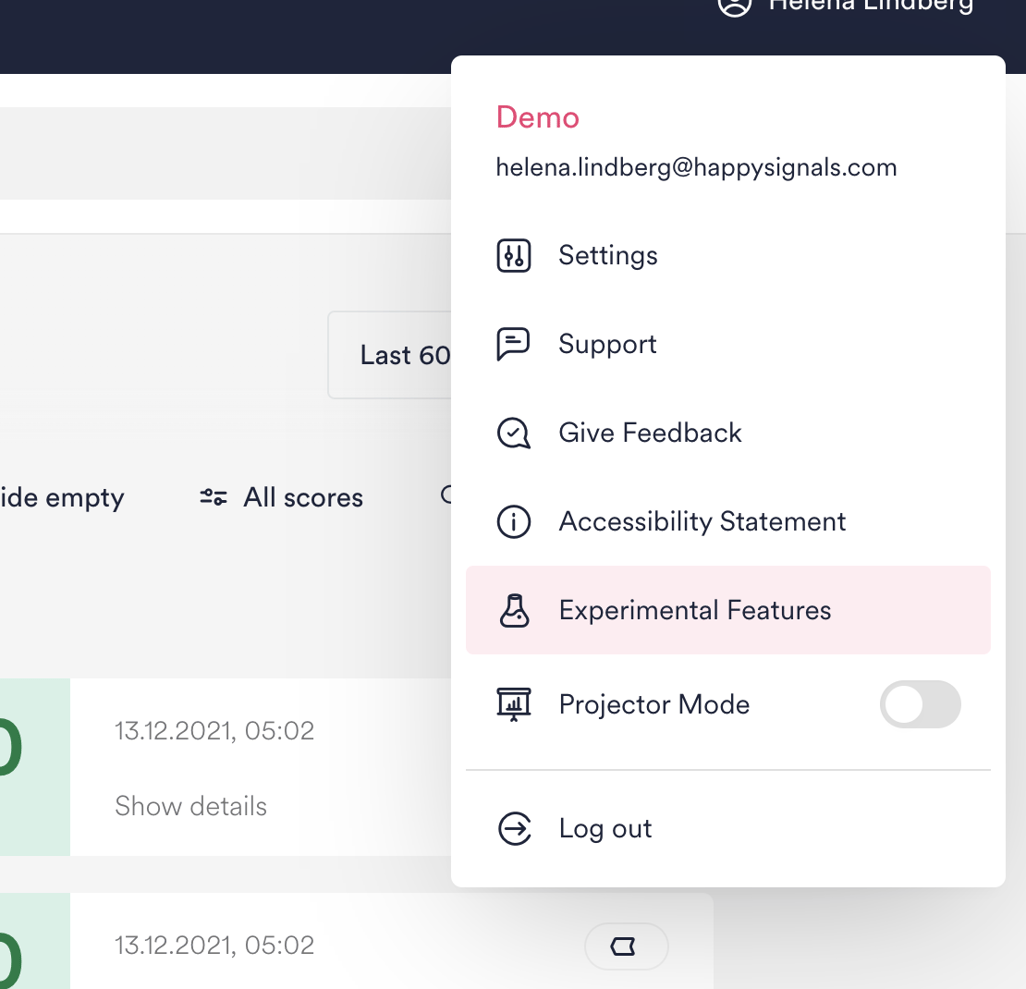Enable the Projector Mode switch
Screen dimensions: 1026x989
920,705
